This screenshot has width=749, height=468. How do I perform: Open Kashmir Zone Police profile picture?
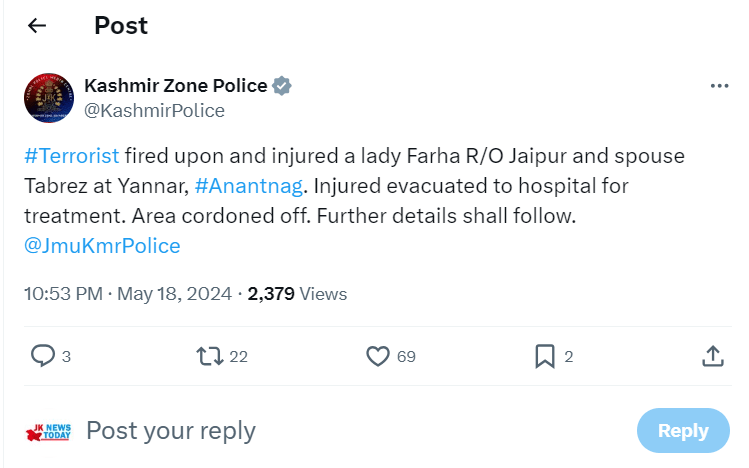point(49,98)
